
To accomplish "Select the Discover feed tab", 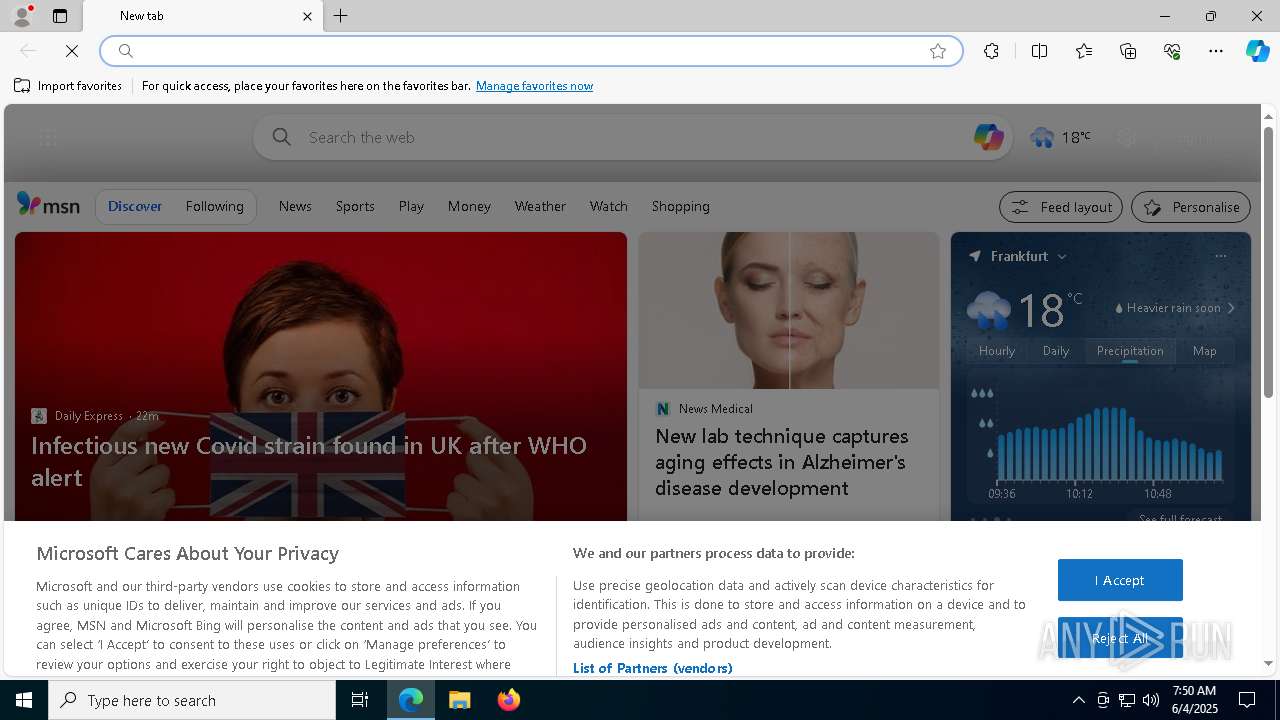I will (x=135, y=206).
